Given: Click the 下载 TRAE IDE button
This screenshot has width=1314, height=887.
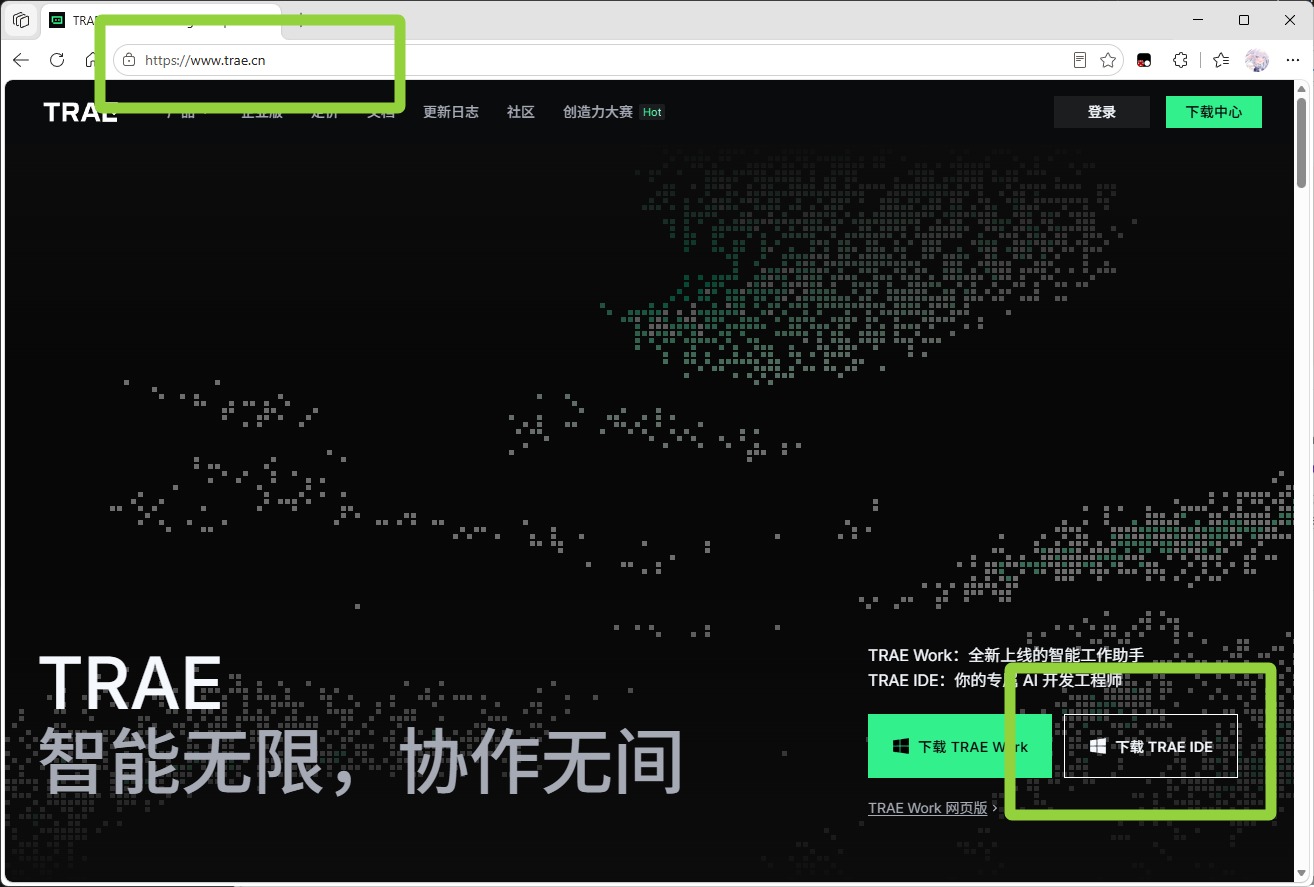Looking at the screenshot, I should (1151, 746).
